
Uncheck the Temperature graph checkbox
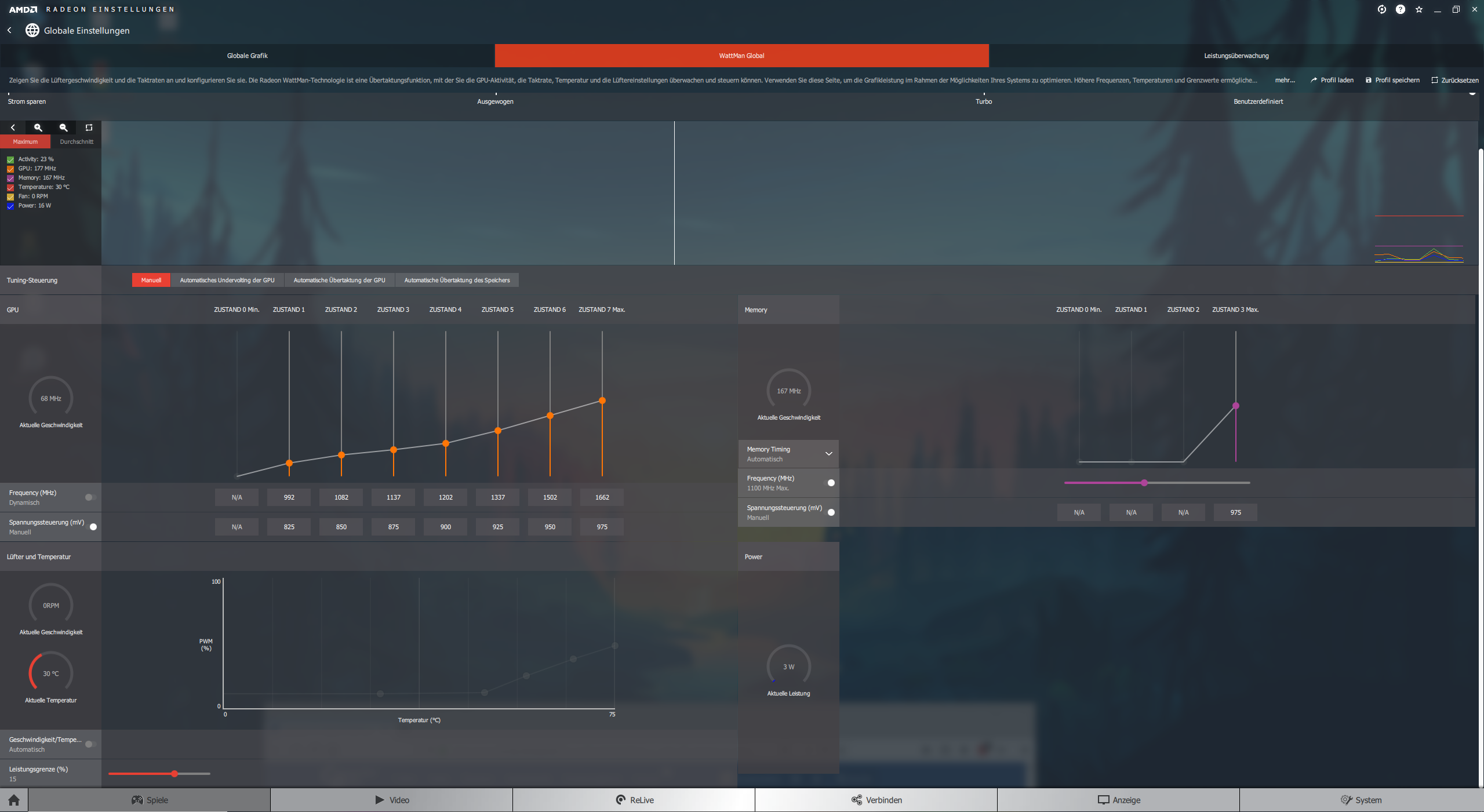[x=10, y=187]
